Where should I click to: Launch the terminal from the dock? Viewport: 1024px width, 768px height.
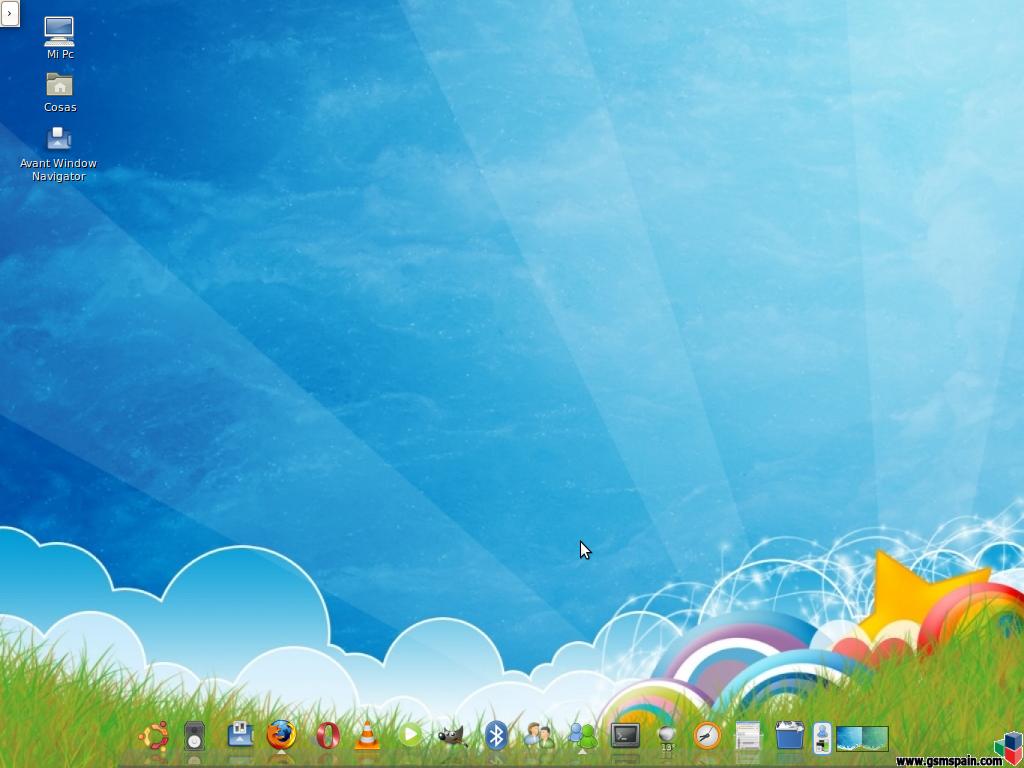pos(625,735)
